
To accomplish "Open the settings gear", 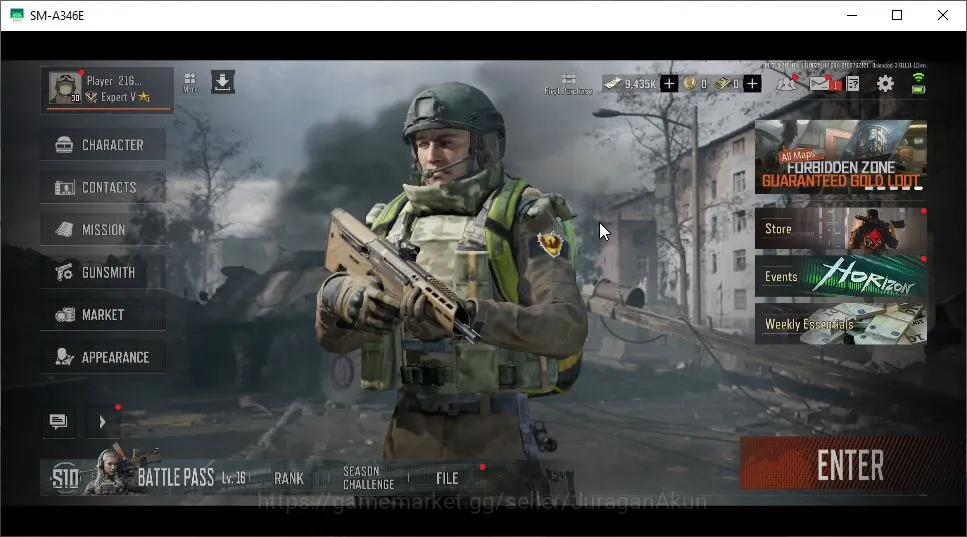I will (885, 83).
